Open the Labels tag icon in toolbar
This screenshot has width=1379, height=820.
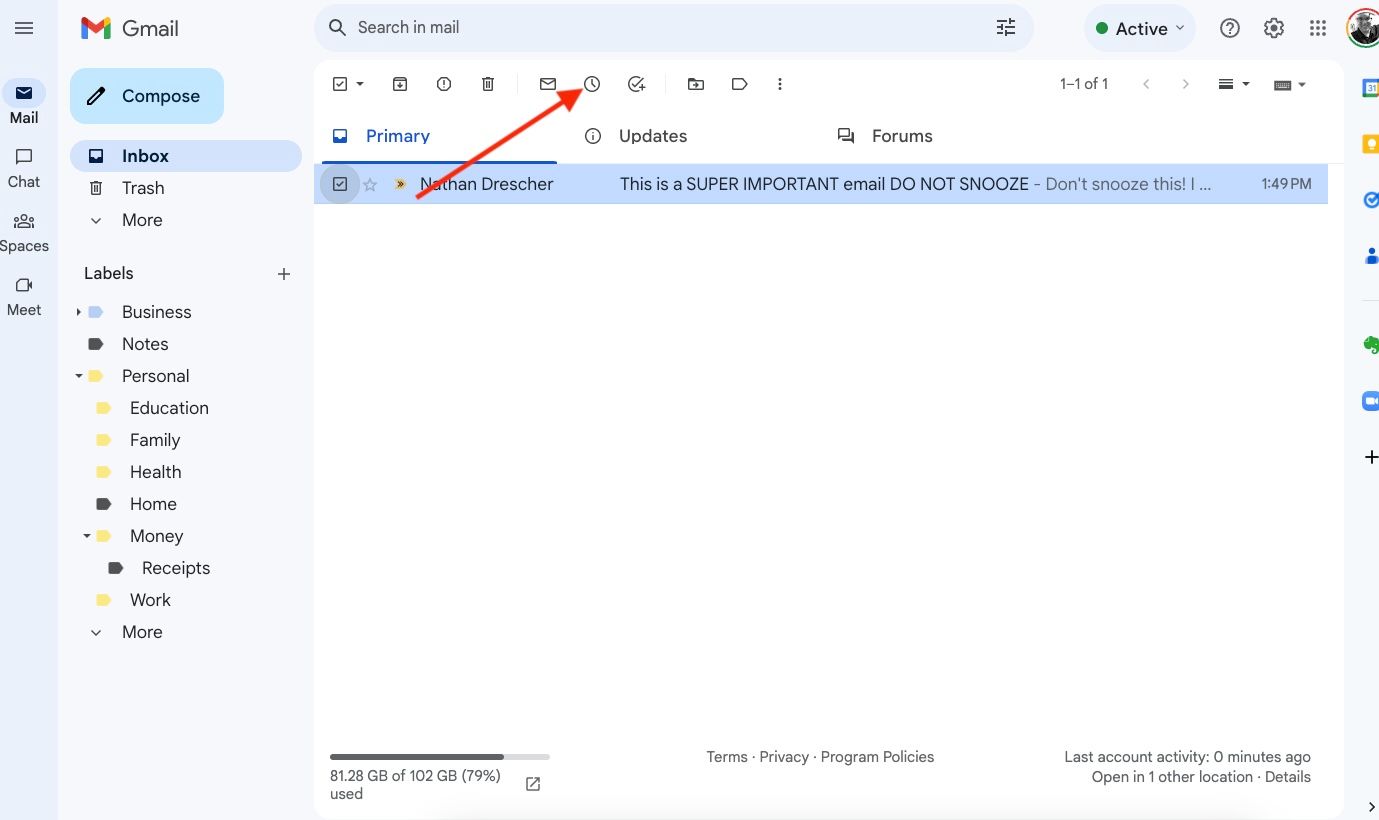point(740,84)
